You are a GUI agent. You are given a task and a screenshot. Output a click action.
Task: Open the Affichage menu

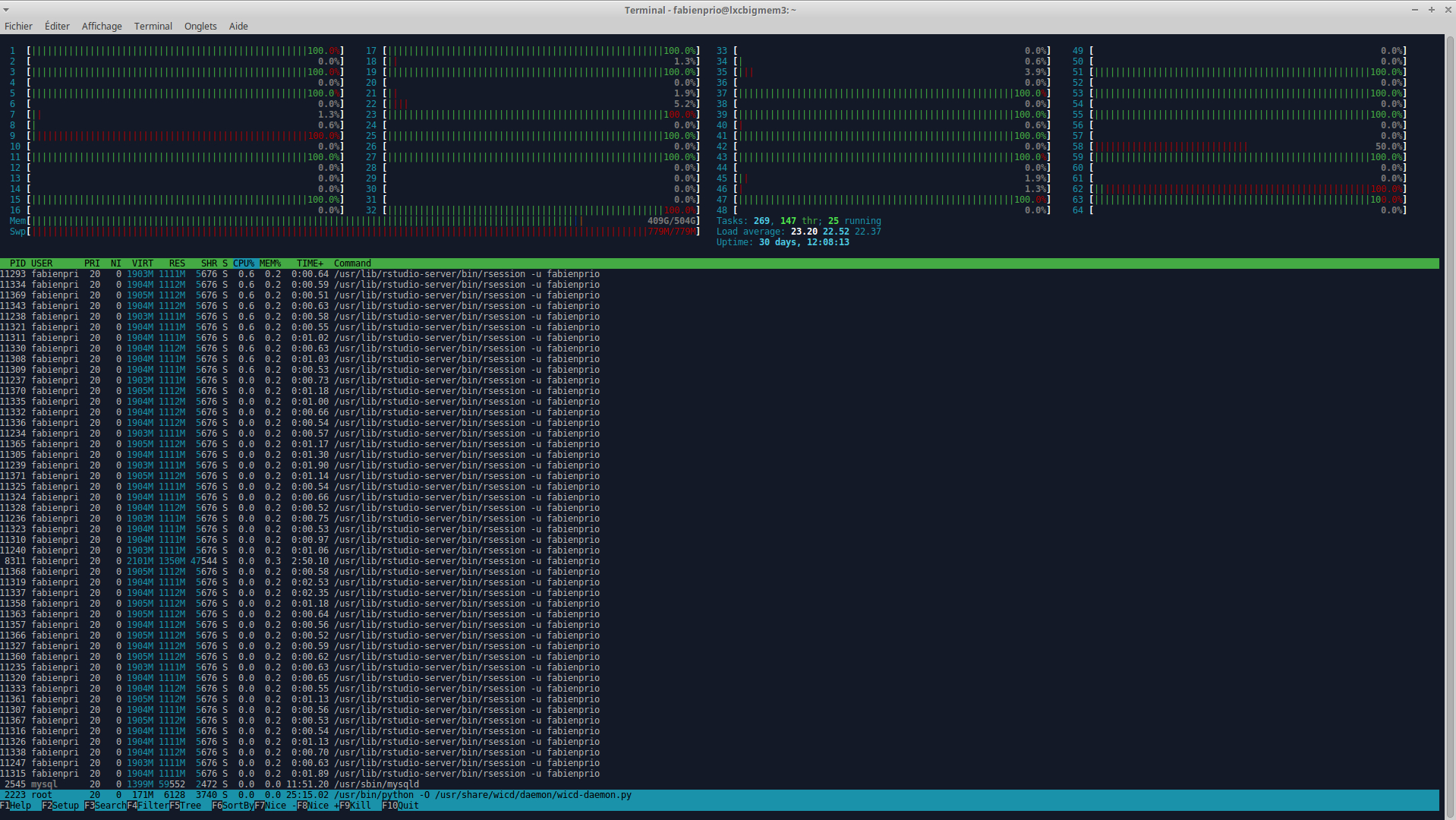102,26
